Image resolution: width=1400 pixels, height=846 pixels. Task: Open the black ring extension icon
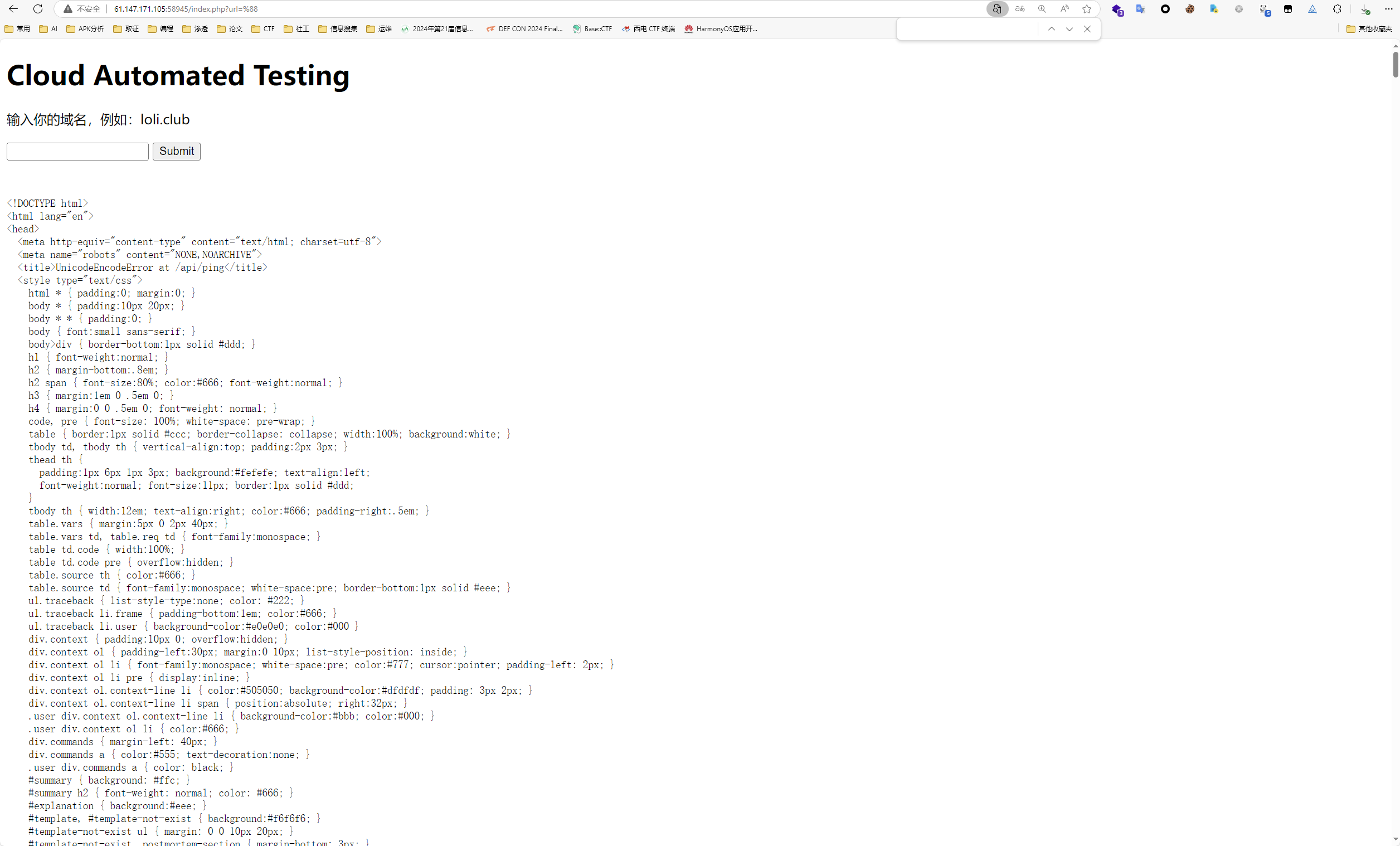1165,9
